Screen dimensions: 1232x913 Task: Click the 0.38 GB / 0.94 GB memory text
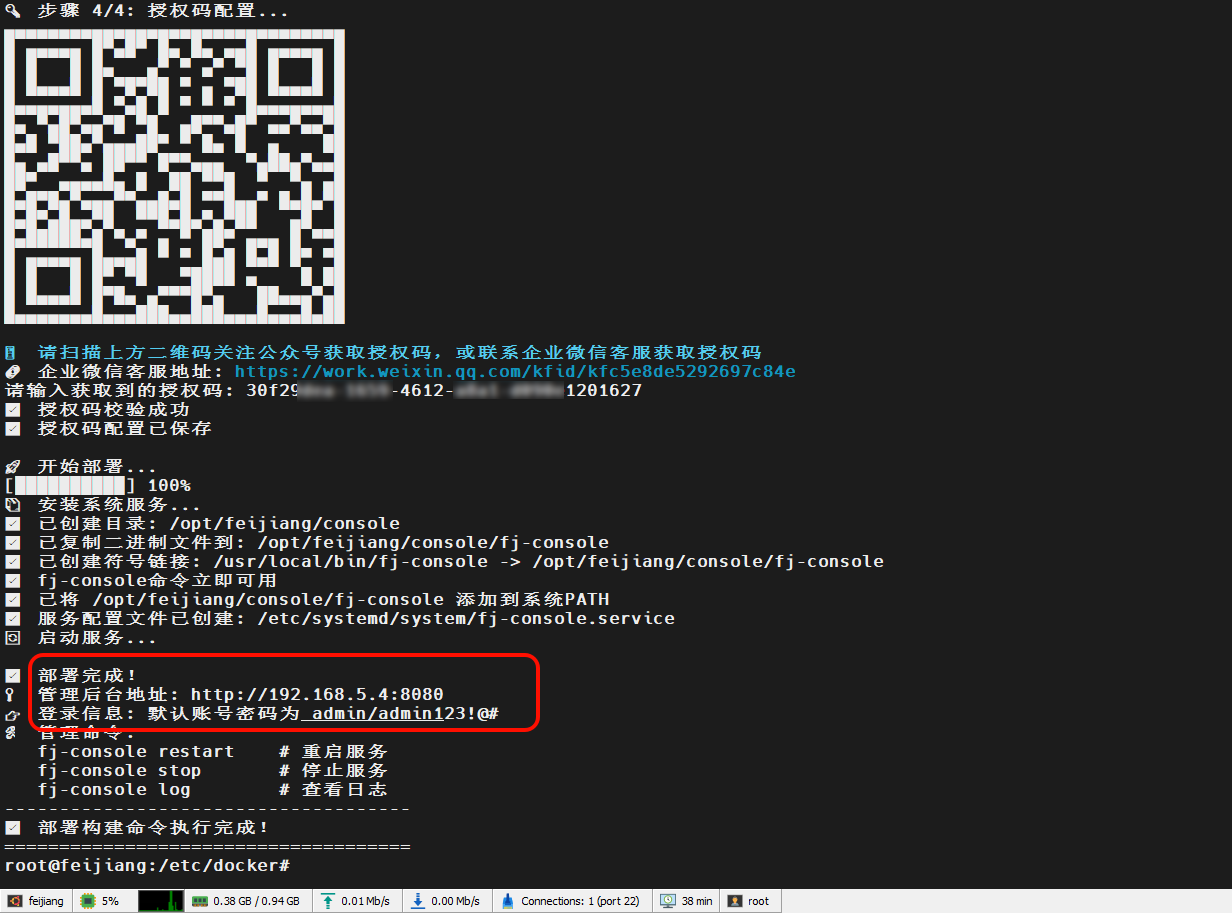tap(256, 901)
